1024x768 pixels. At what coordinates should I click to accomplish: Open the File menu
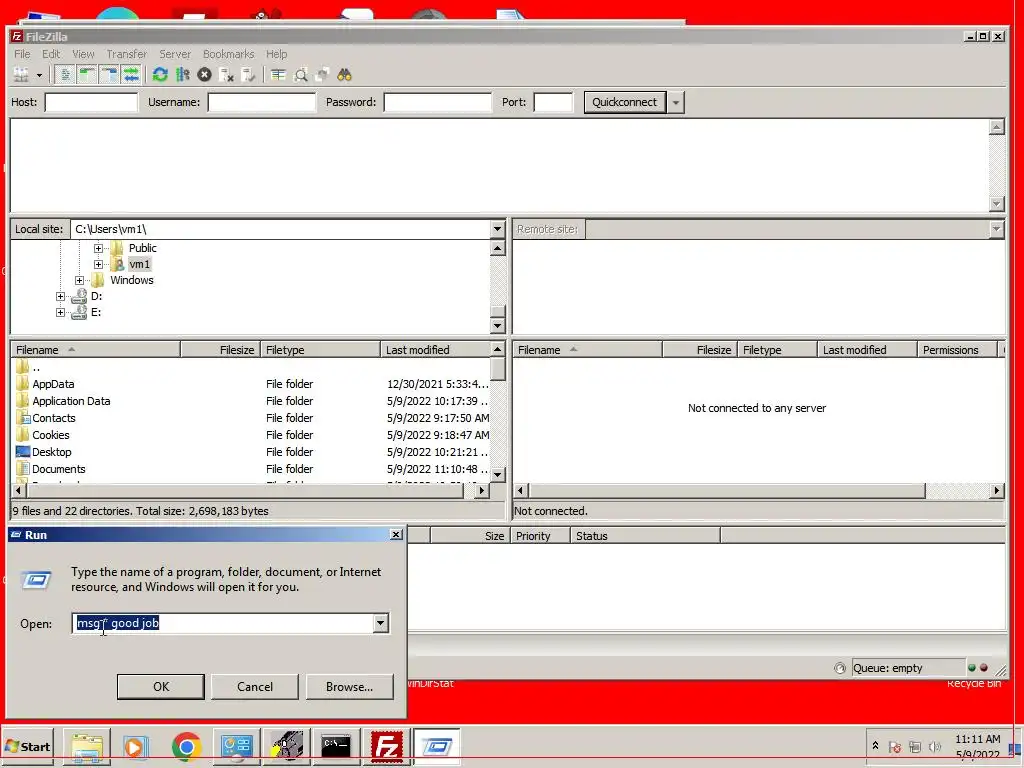click(x=22, y=54)
